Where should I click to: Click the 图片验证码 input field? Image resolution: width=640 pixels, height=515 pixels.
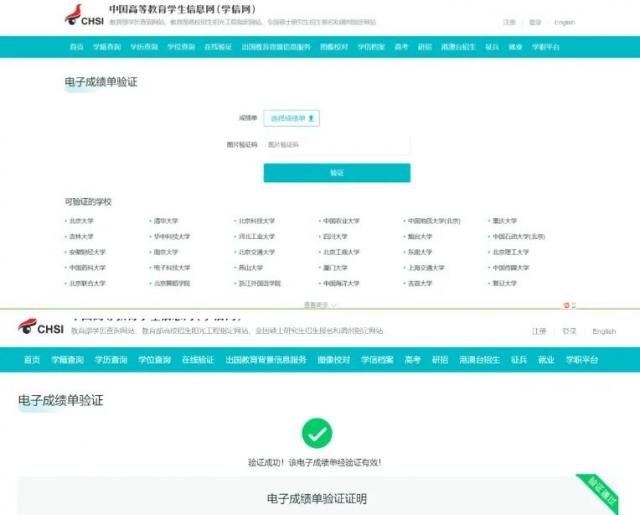click(x=336, y=145)
